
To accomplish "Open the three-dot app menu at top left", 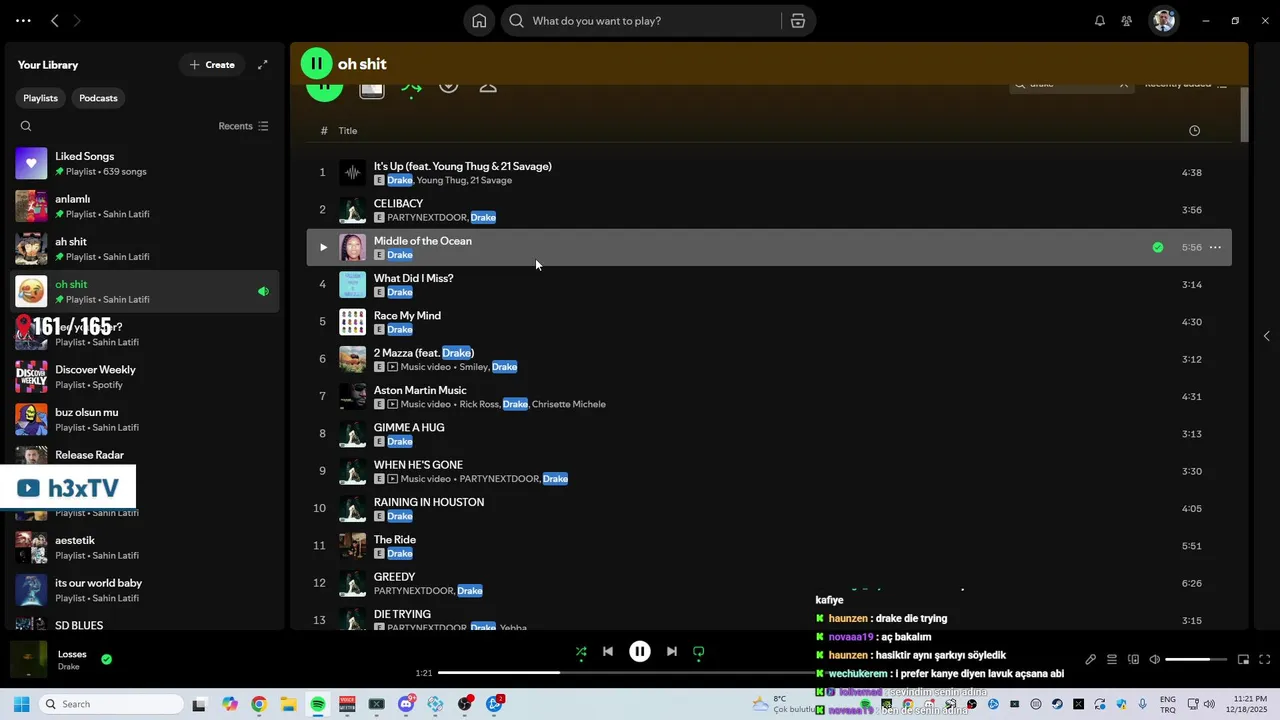I will coord(23,20).
